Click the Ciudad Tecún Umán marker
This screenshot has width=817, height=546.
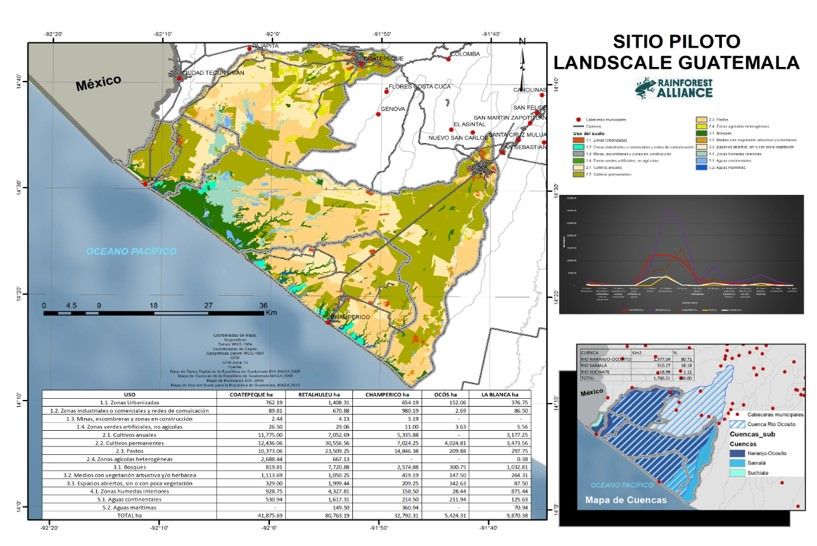pyautogui.click(x=180, y=76)
